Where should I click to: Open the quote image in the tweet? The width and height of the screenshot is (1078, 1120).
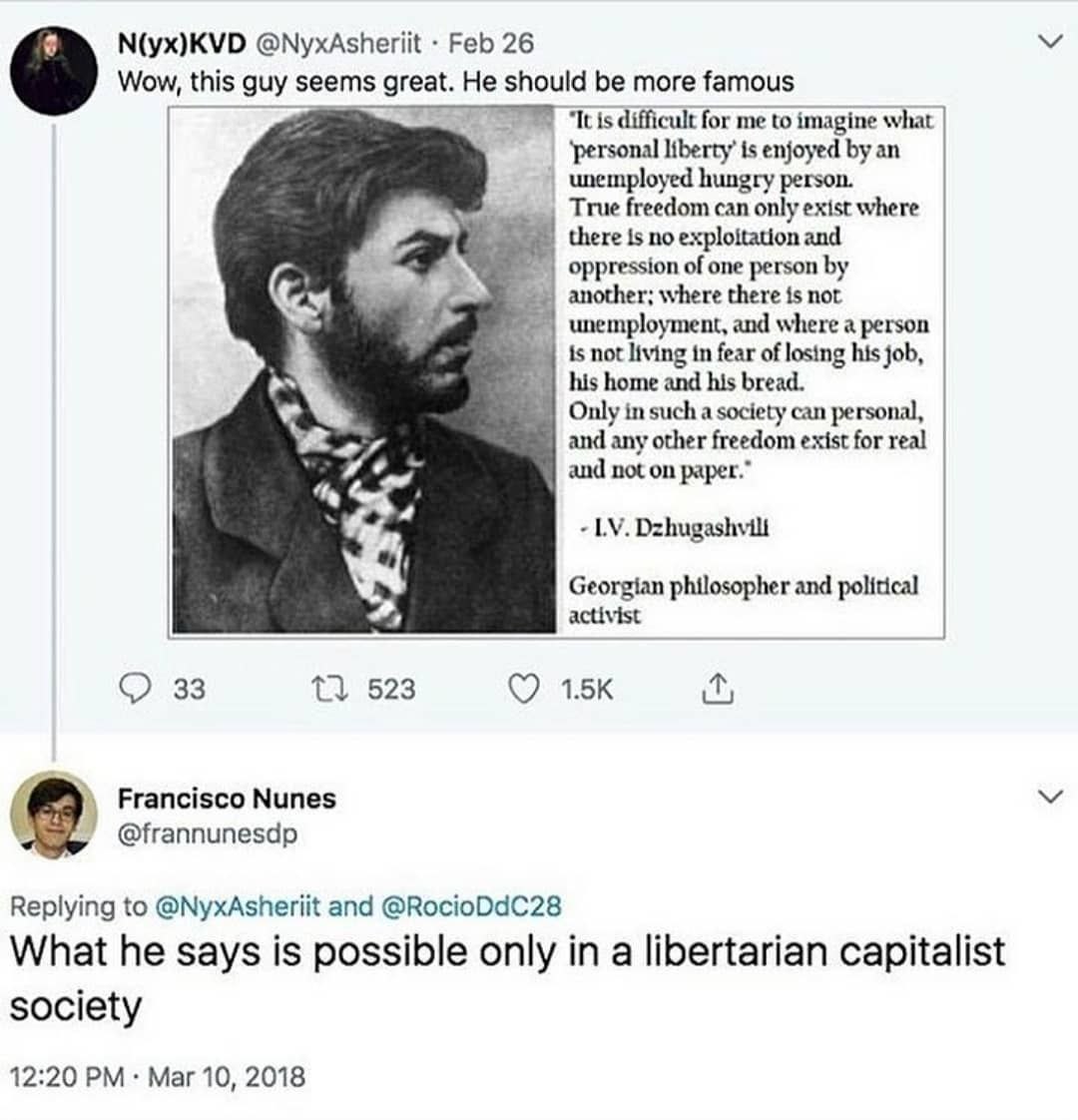click(x=557, y=371)
